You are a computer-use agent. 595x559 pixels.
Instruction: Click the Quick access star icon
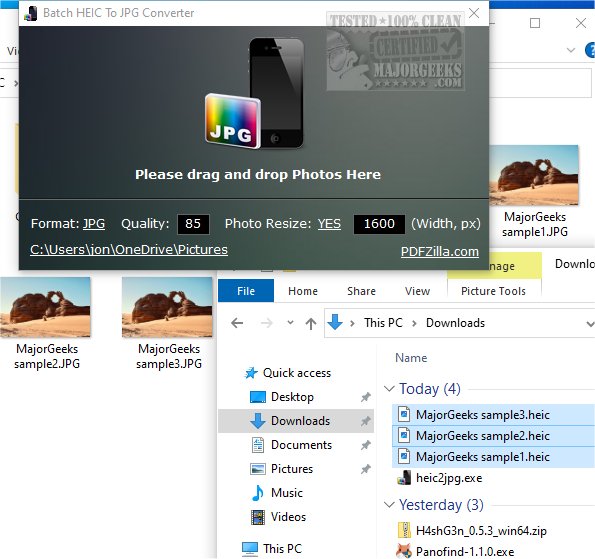tap(251, 373)
